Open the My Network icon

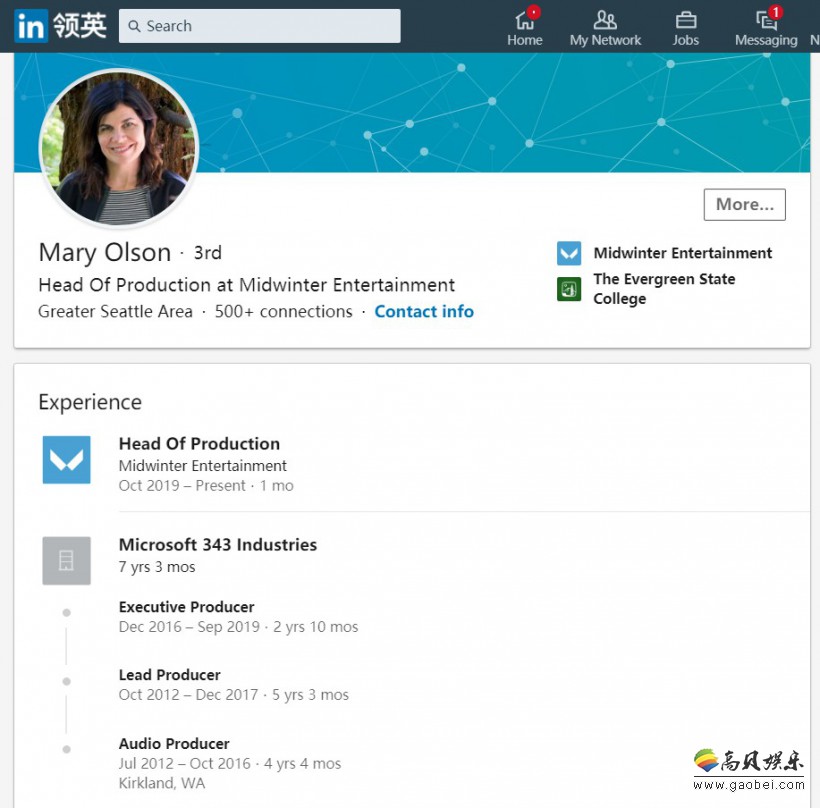pyautogui.click(x=605, y=20)
